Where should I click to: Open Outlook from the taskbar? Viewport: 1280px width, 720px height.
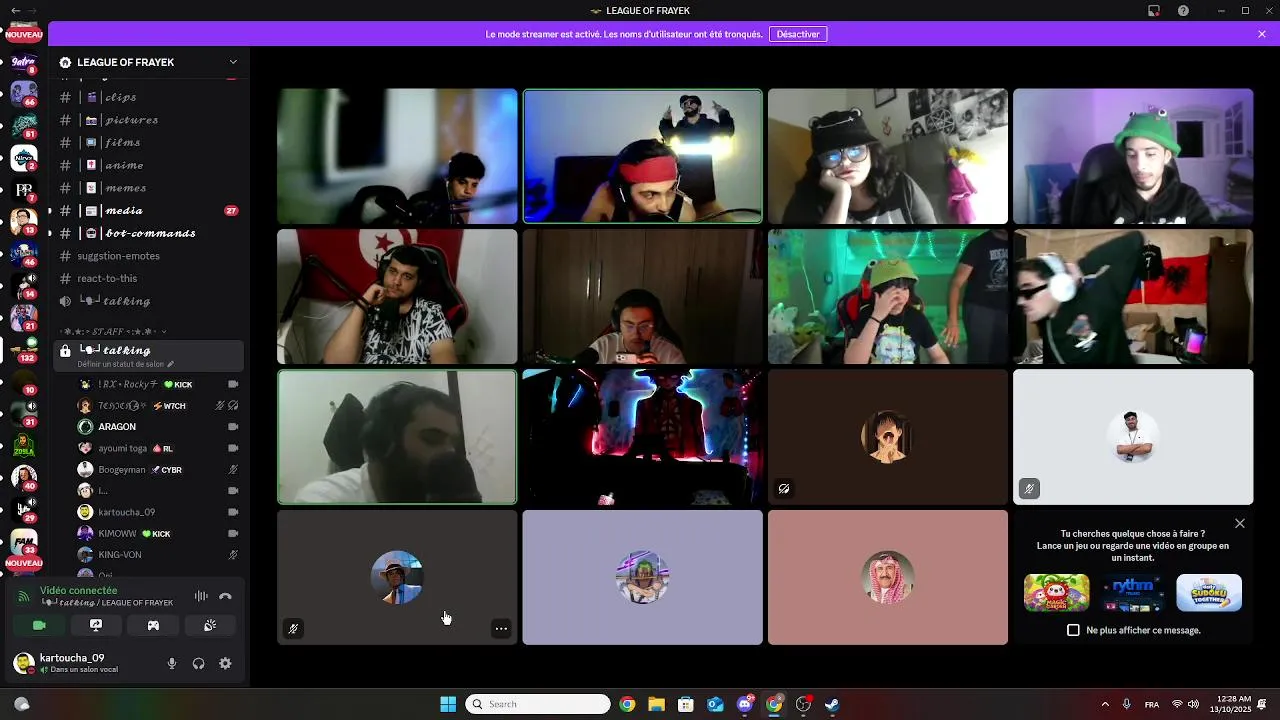click(x=715, y=704)
